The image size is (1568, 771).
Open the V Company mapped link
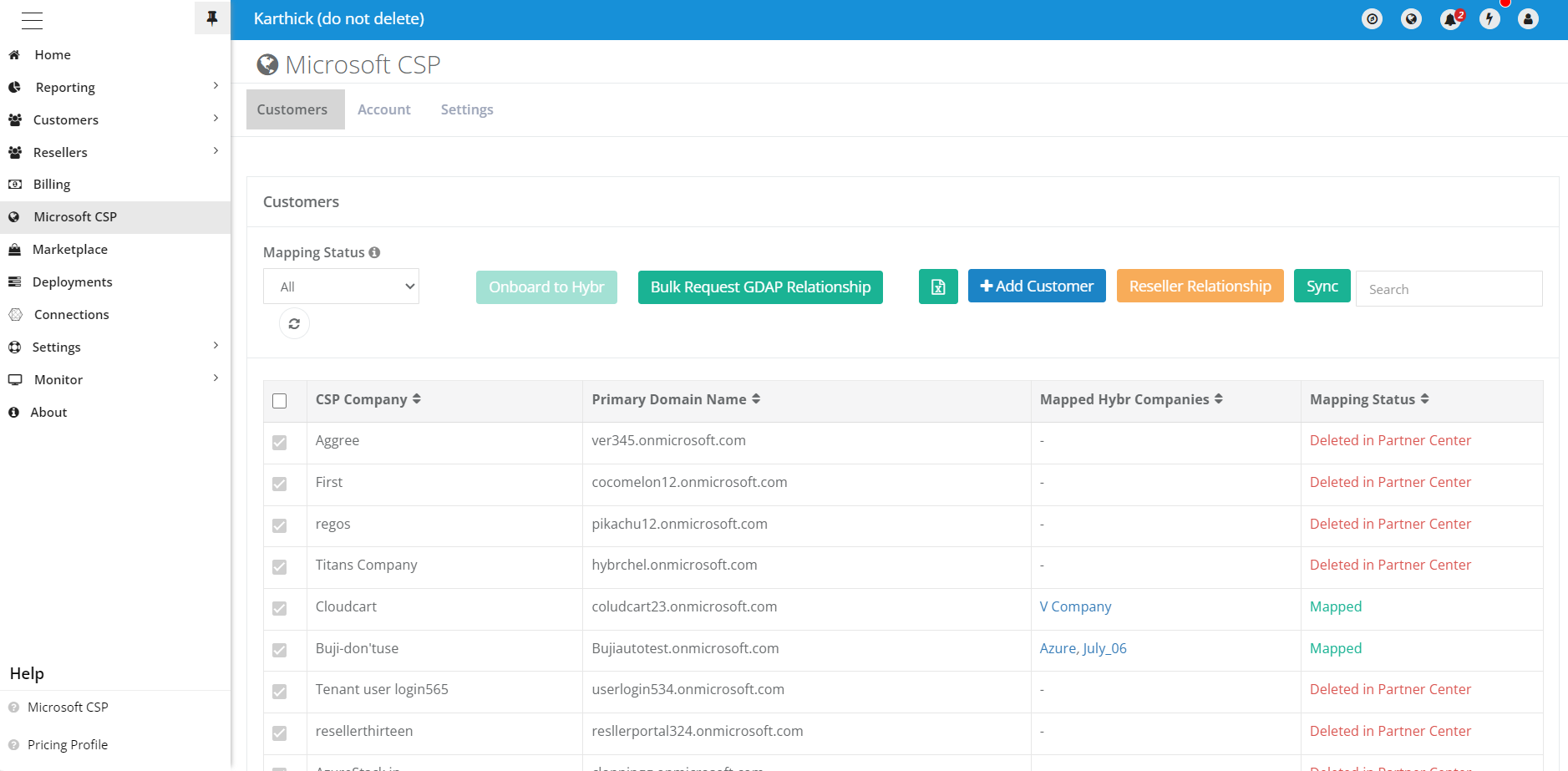pyautogui.click(x=1075, y=606)
